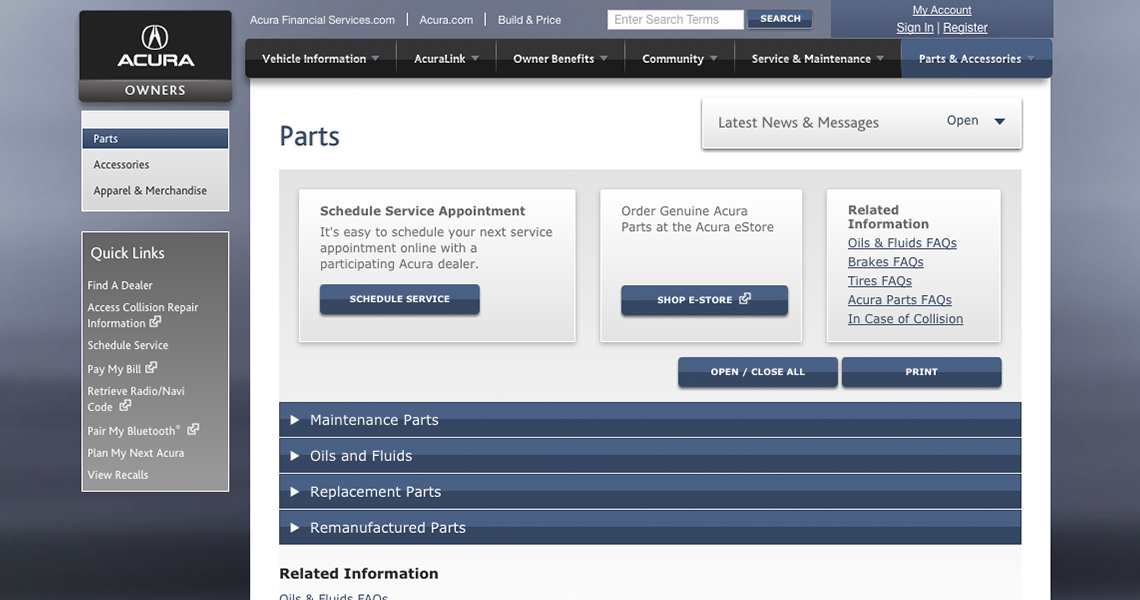Image resolution: width=1140 pixels, height=600 pixels.
Task: Expand the Oils and Fluids section
Action: click(x=361, y=456)
